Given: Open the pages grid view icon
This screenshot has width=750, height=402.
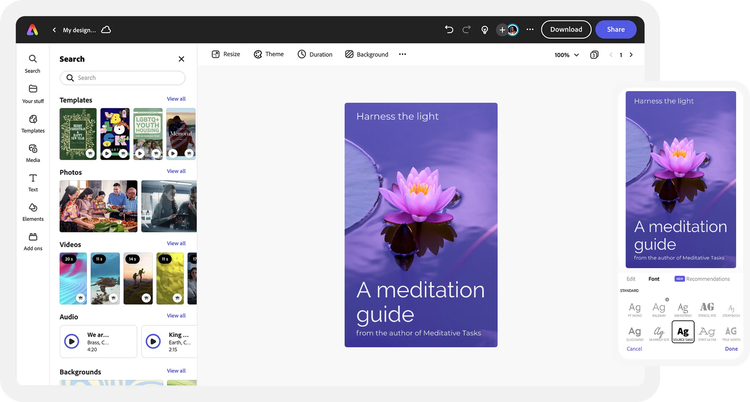Looking at the screenshot, I should pos(594,55).
